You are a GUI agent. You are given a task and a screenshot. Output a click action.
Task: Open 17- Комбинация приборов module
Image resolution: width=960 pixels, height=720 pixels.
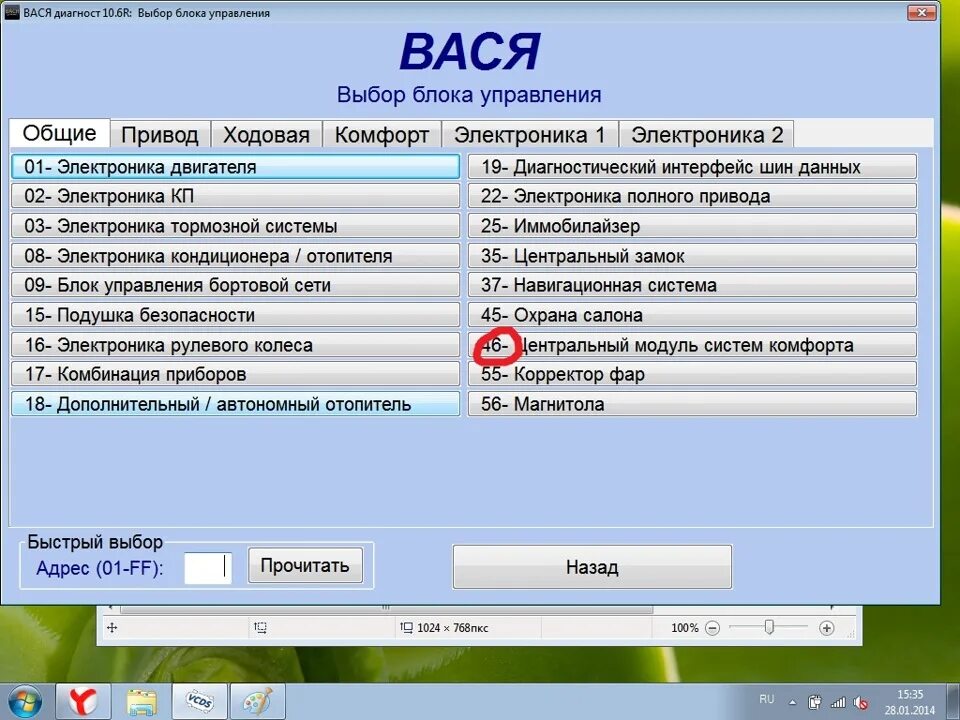pyautogui.click(x=236, y=374)
